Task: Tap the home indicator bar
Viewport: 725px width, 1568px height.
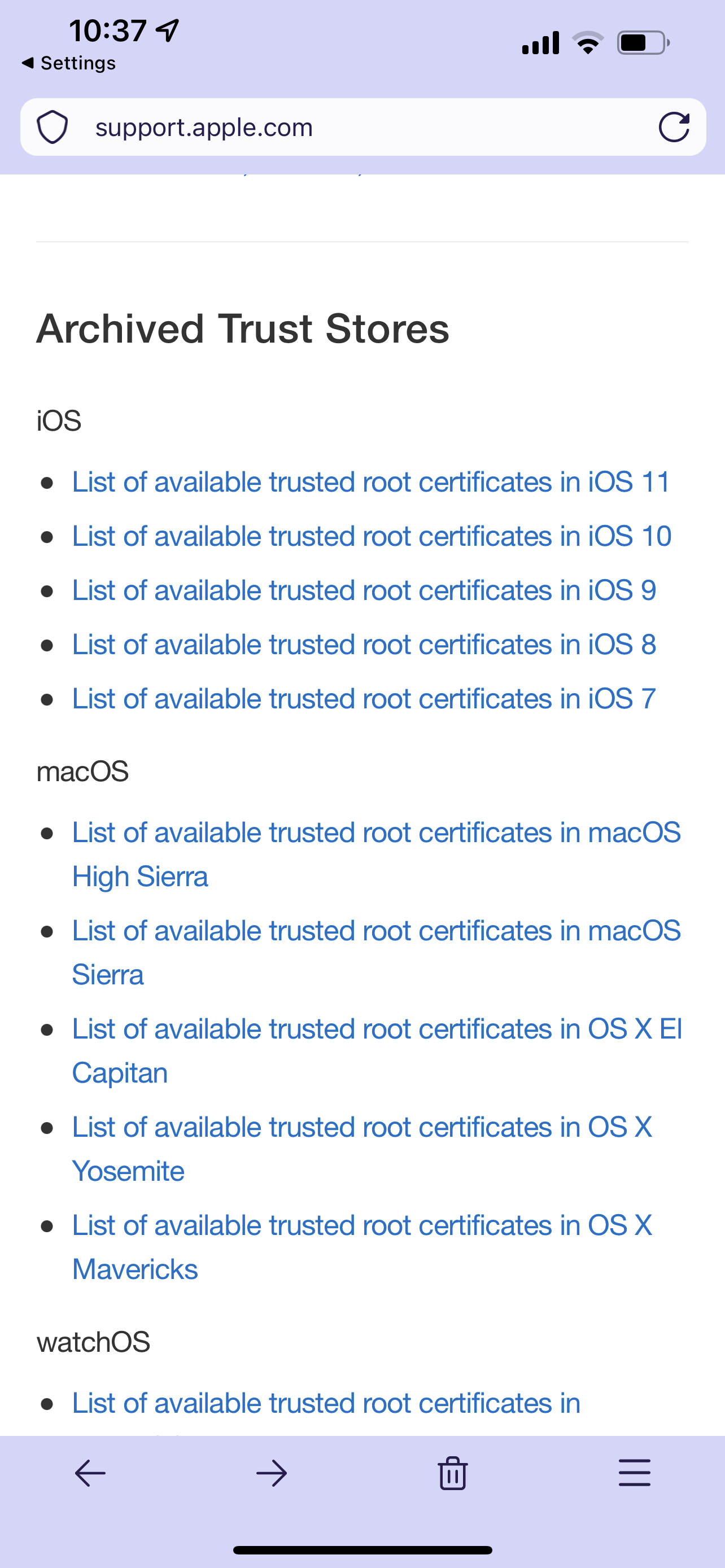Action: pyautogui.click(x=363, y=1550)
